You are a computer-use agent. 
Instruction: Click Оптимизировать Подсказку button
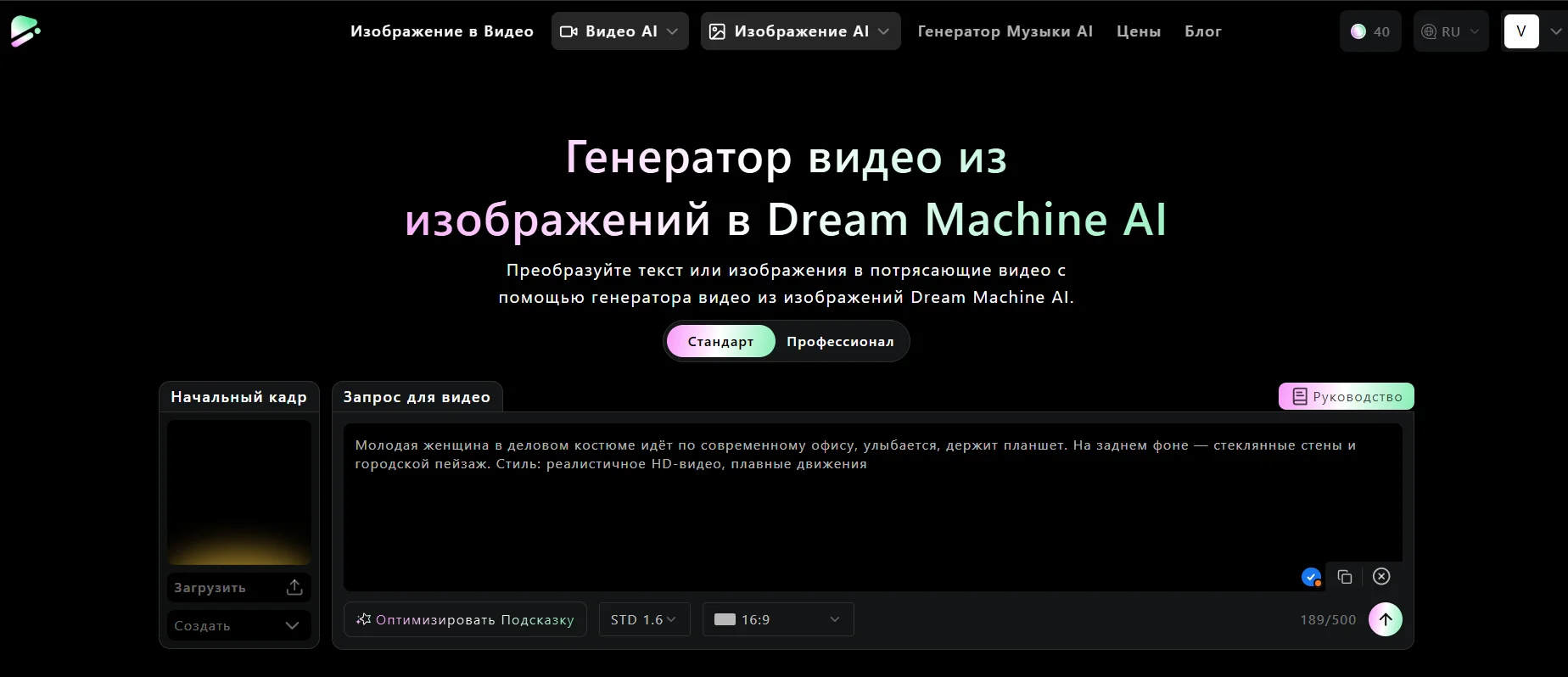point(465,619)
